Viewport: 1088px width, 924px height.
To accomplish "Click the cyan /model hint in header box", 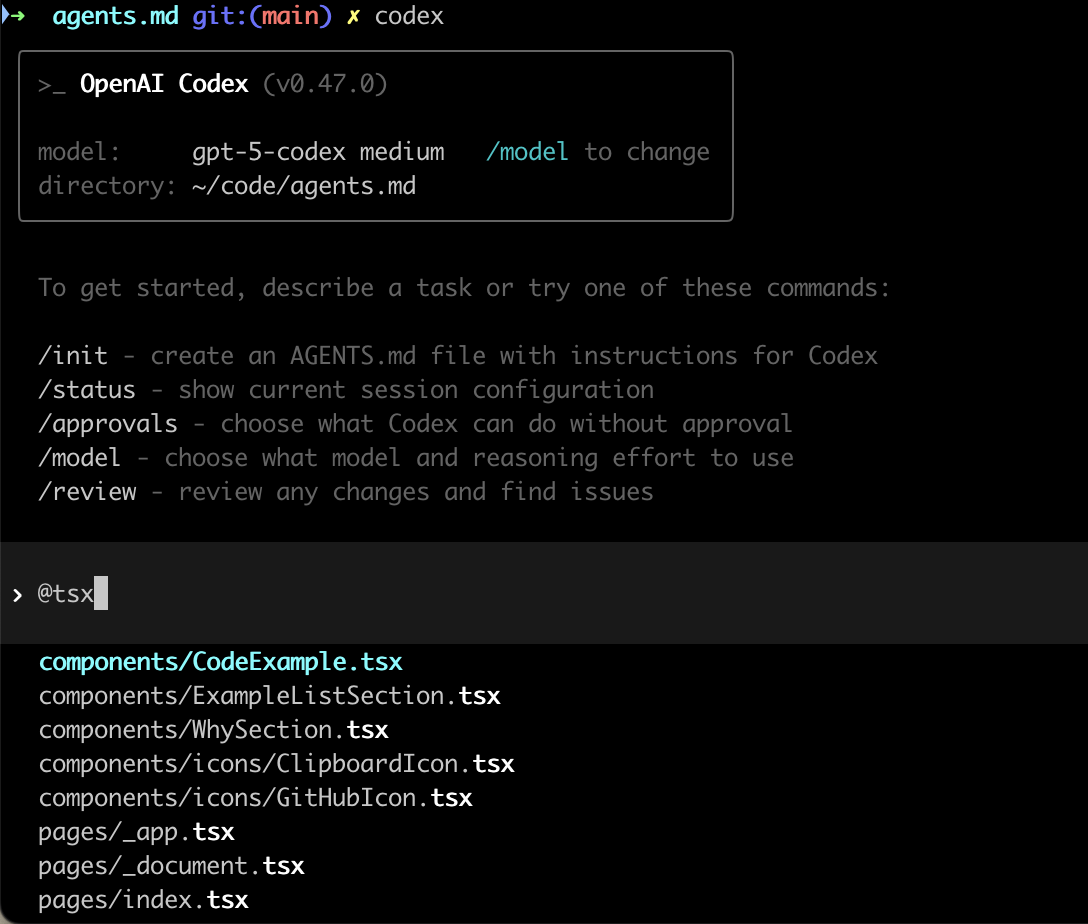I will point(527,152).
